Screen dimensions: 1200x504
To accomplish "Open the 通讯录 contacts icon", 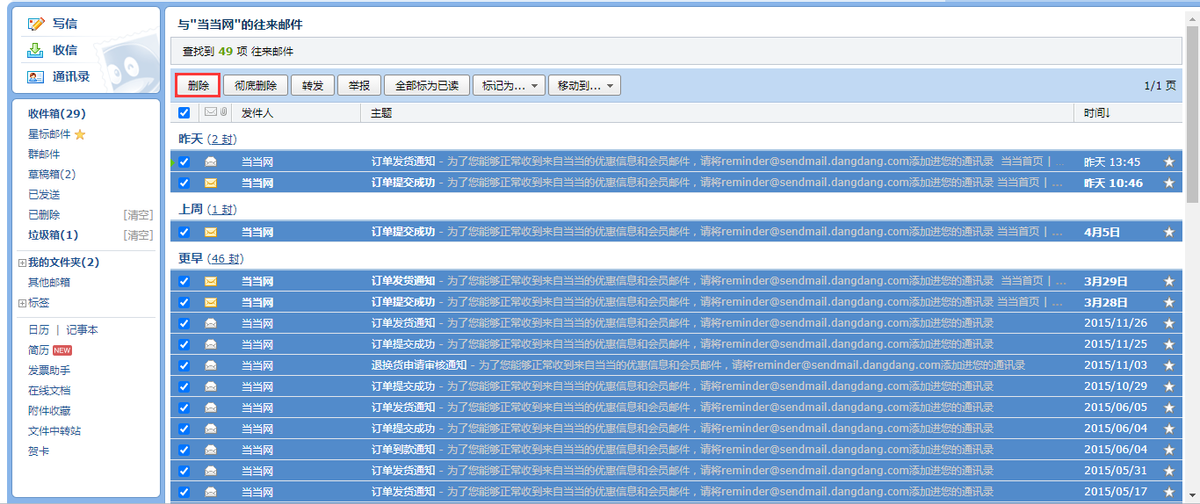I will click(36, 76).
